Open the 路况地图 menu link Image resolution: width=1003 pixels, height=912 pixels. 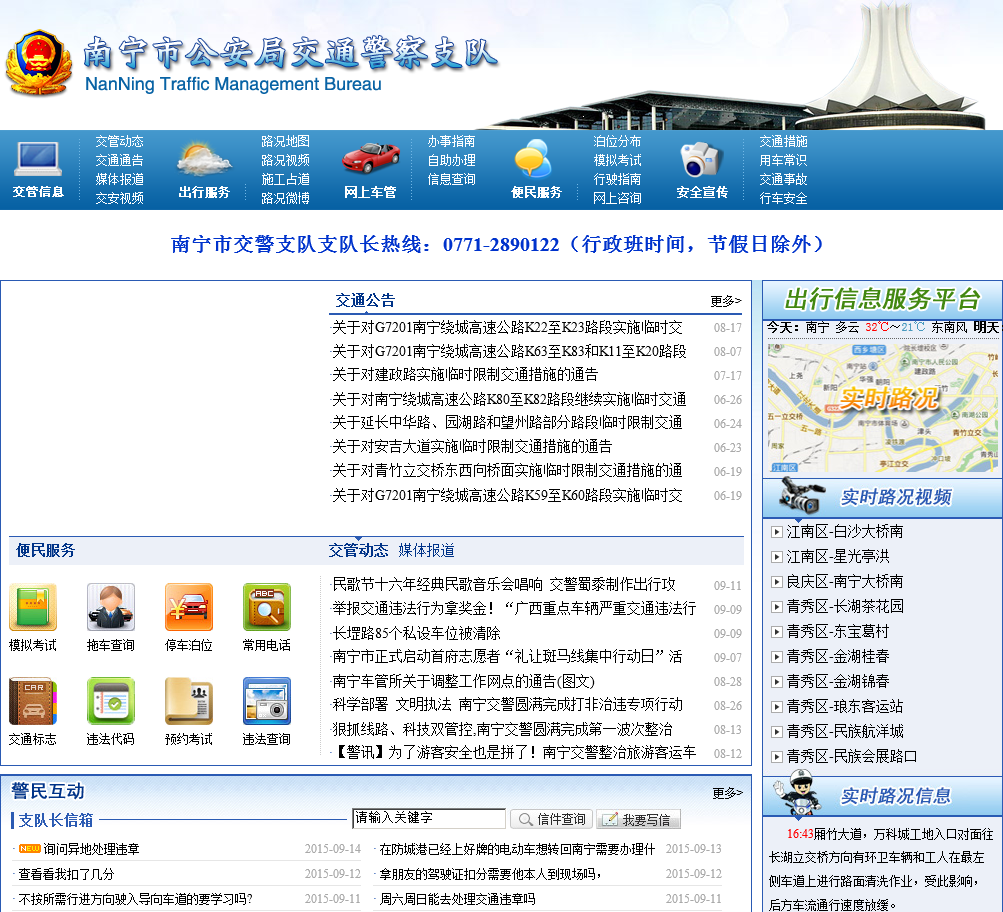285,142
